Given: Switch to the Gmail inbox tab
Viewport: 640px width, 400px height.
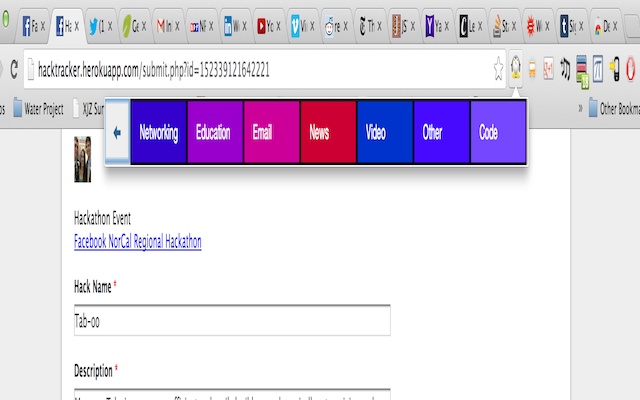Looking at the screenshot, I should tap(168, 27).
